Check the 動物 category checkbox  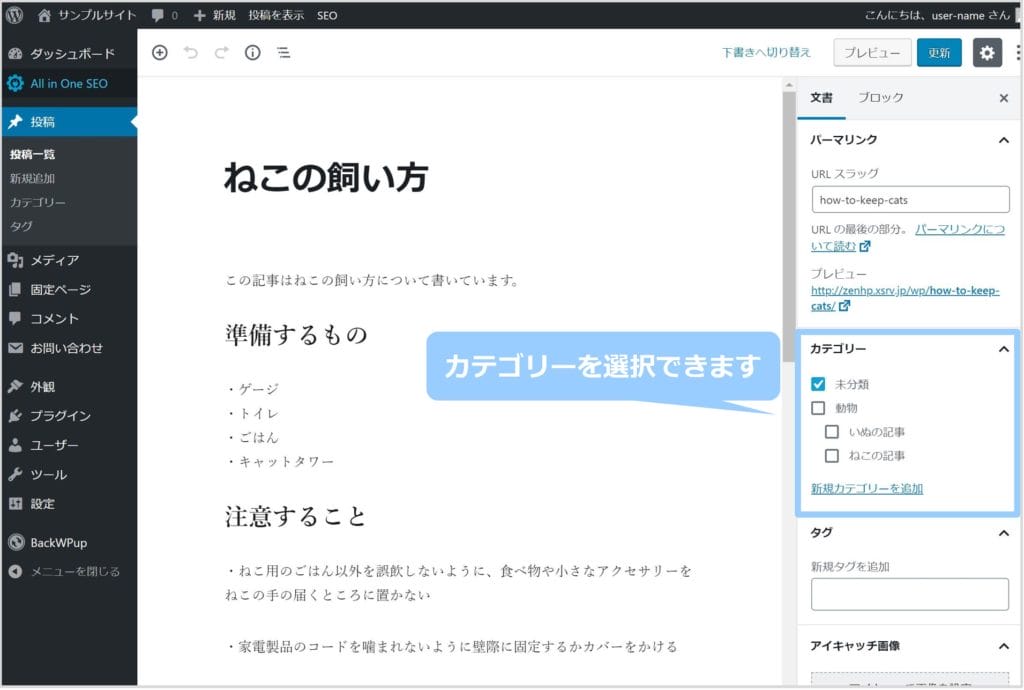[818, 408]
